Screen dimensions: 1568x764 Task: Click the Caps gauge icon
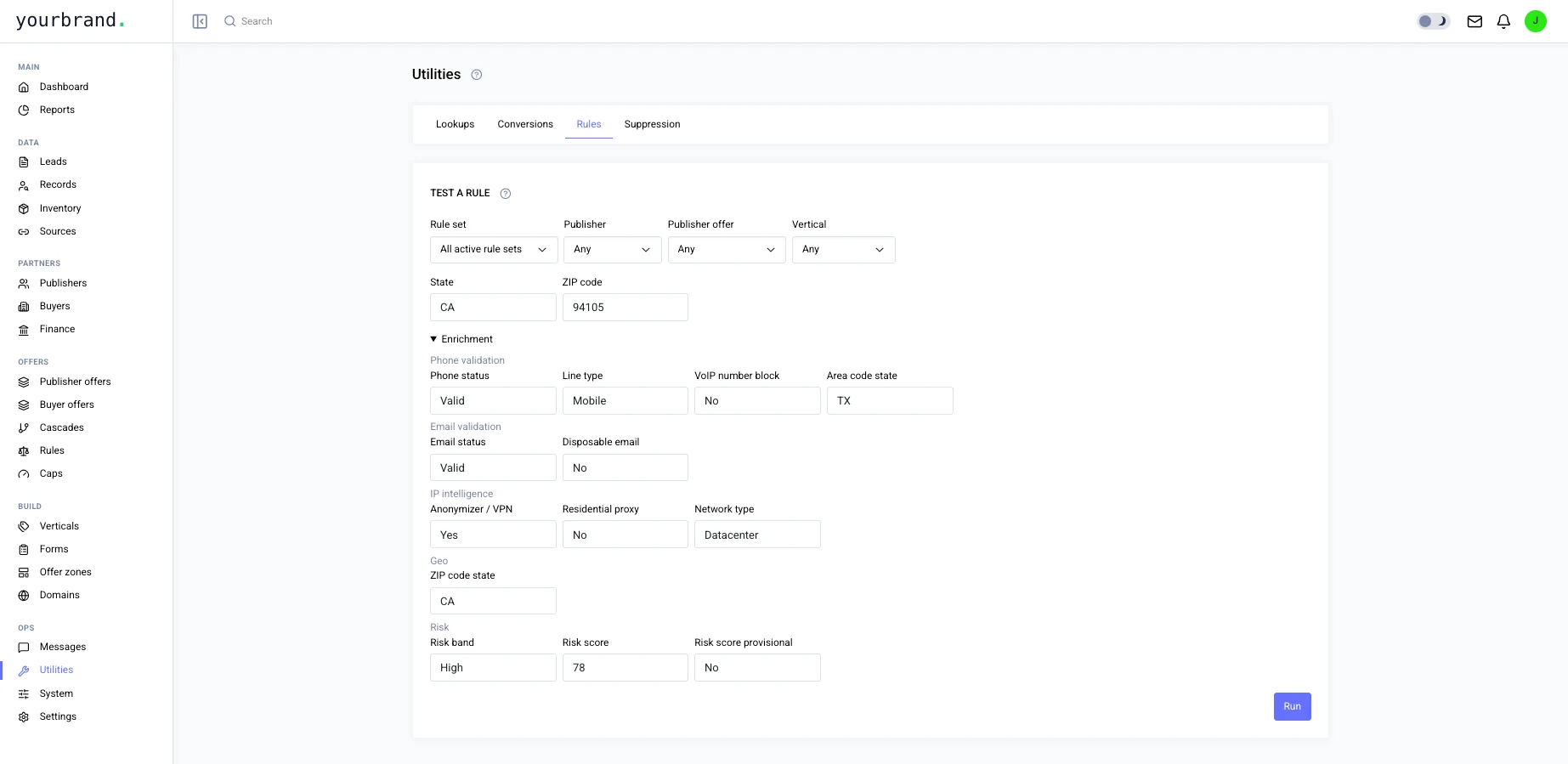[24, 474]
